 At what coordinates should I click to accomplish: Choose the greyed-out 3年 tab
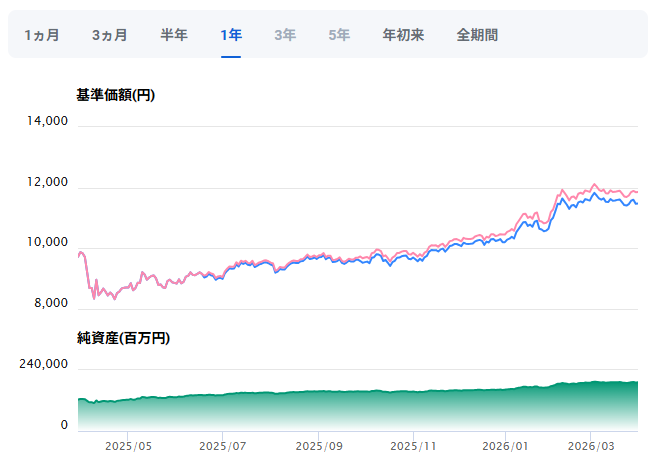[285, 35]
